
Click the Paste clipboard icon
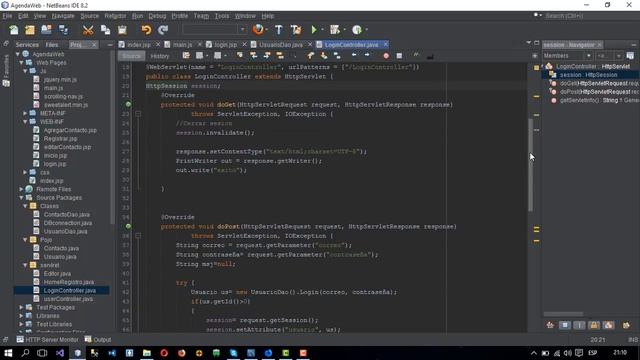pos(122,30)
